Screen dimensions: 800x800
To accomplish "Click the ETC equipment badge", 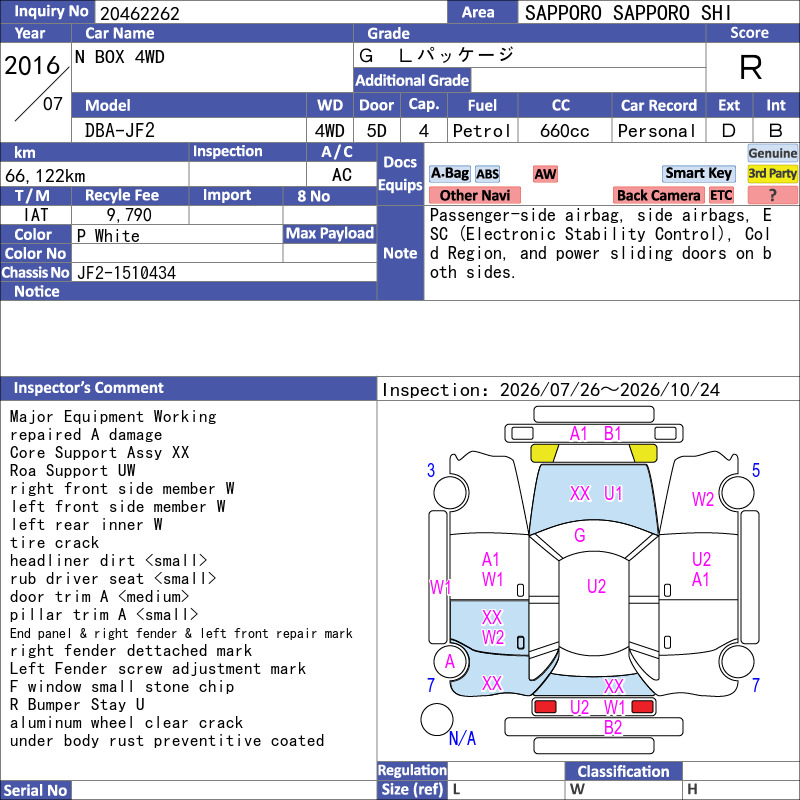I will (x=721, y=195).
